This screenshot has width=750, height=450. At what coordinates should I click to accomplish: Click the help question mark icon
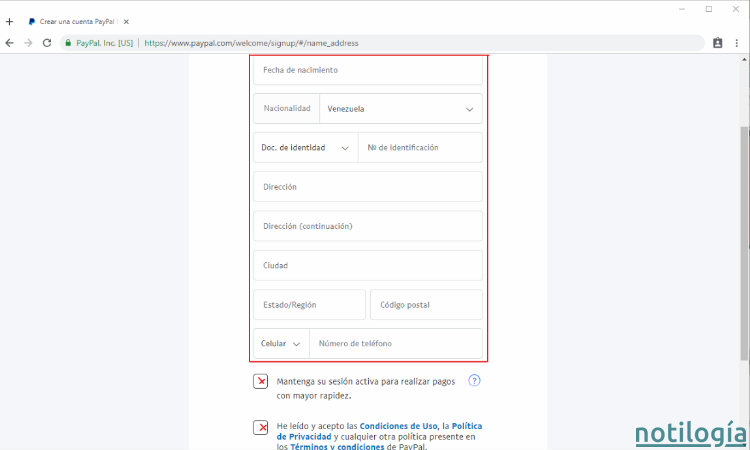tap(474, 381)
